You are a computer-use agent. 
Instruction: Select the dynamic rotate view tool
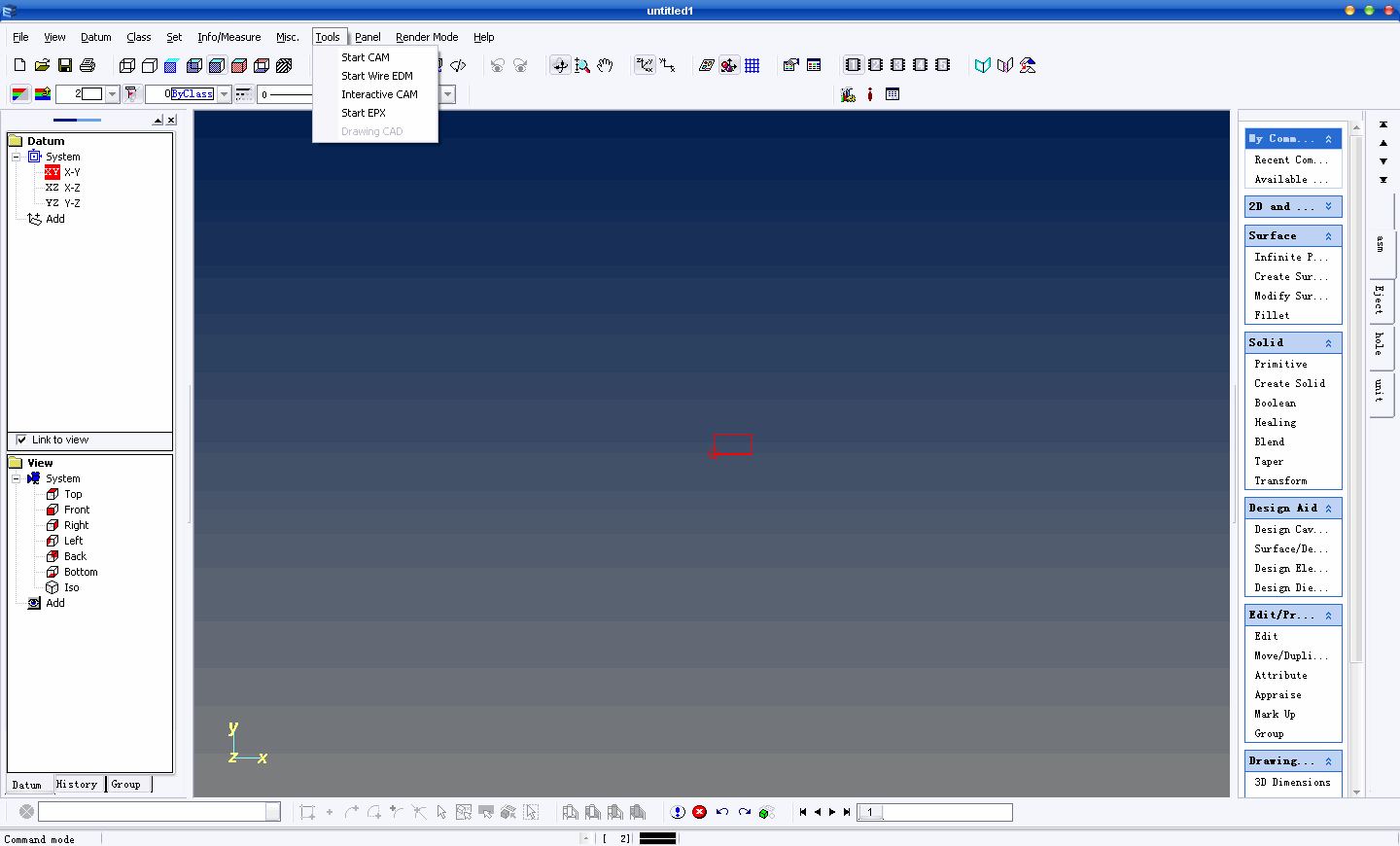pyautogui.click(x=560, y=65)
